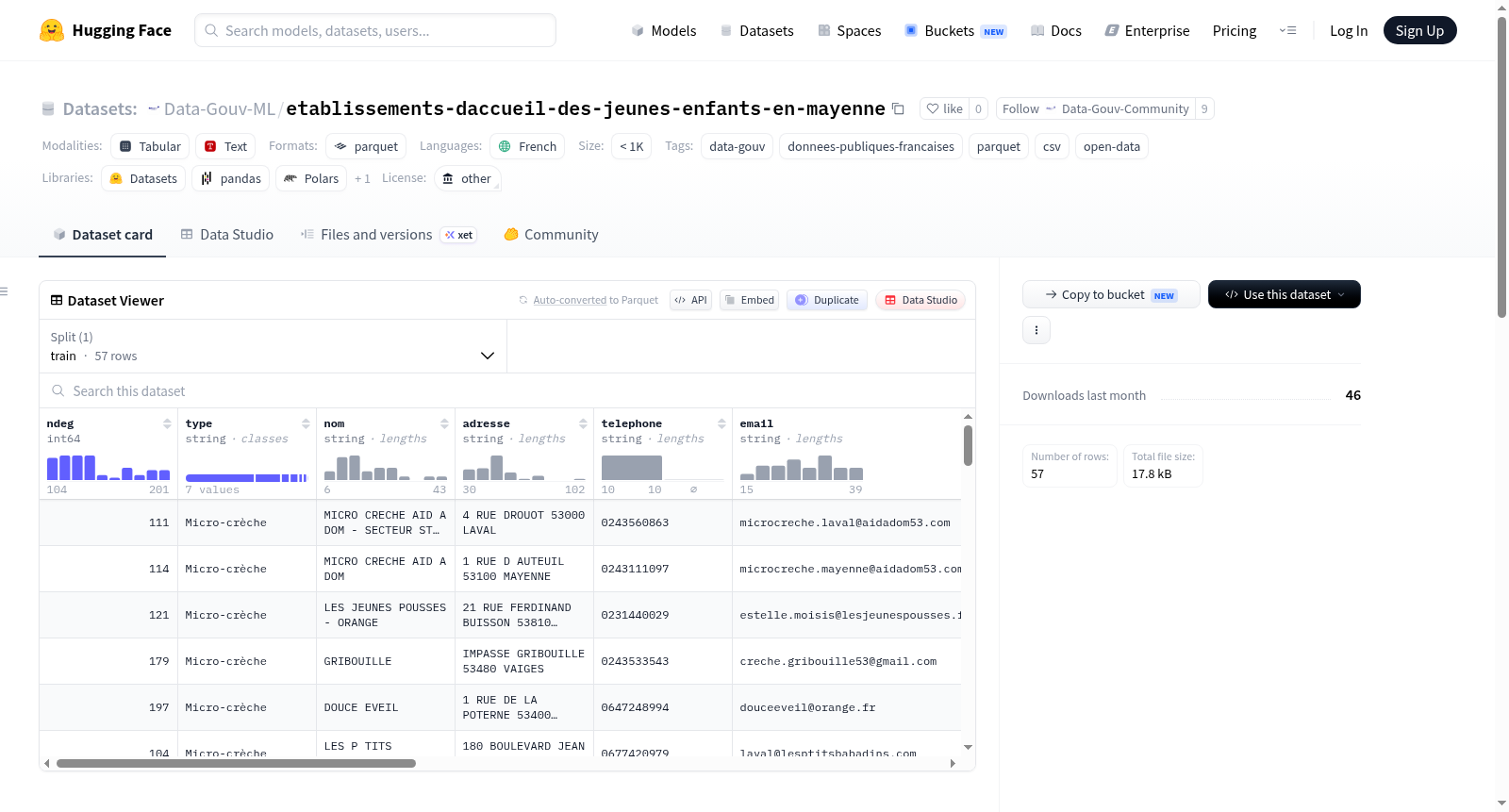Screen dimensions: 1509x812
Task: Click the Datasets library tag
Action: tap(143, 178)
